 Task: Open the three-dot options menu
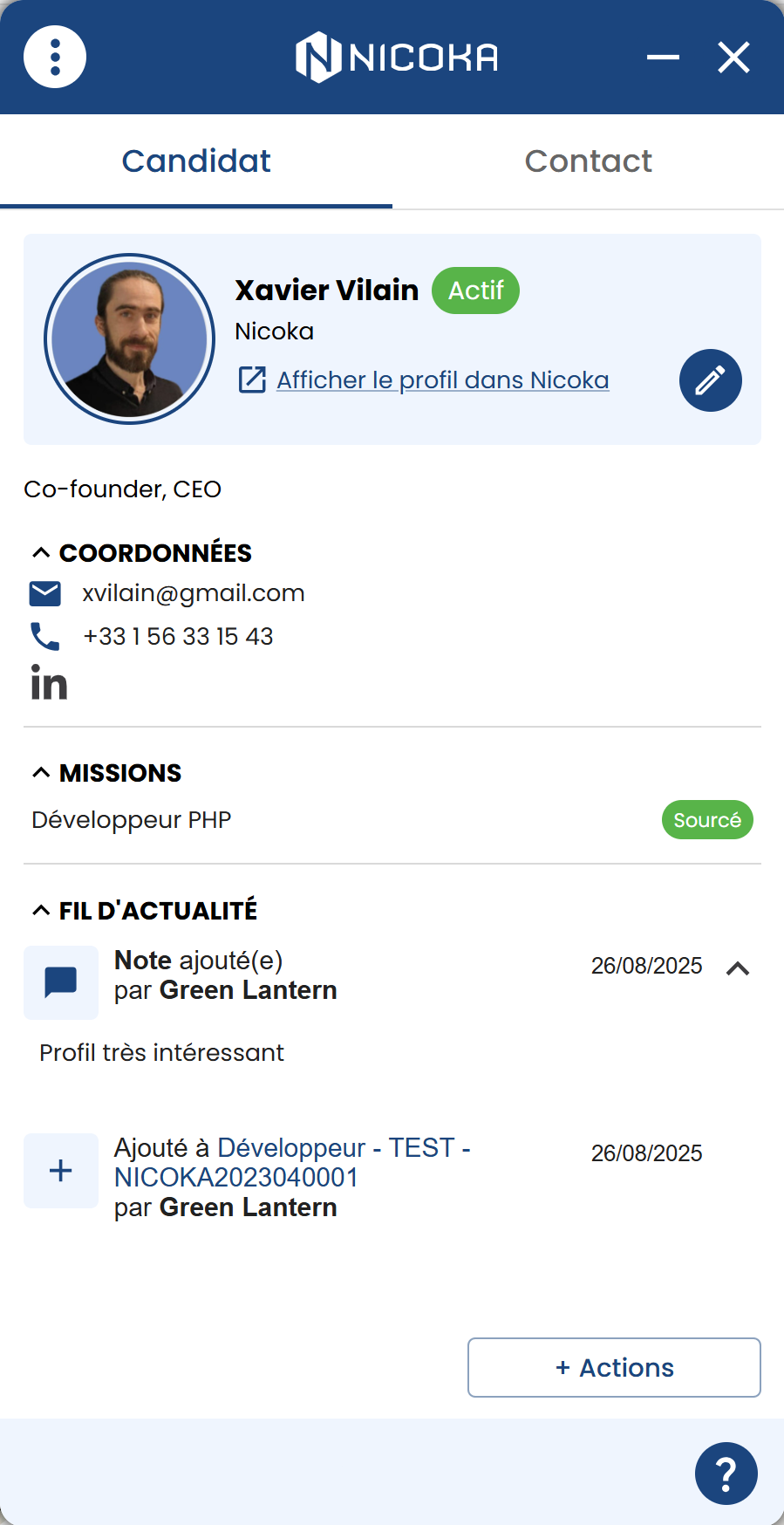click(55, 58)
